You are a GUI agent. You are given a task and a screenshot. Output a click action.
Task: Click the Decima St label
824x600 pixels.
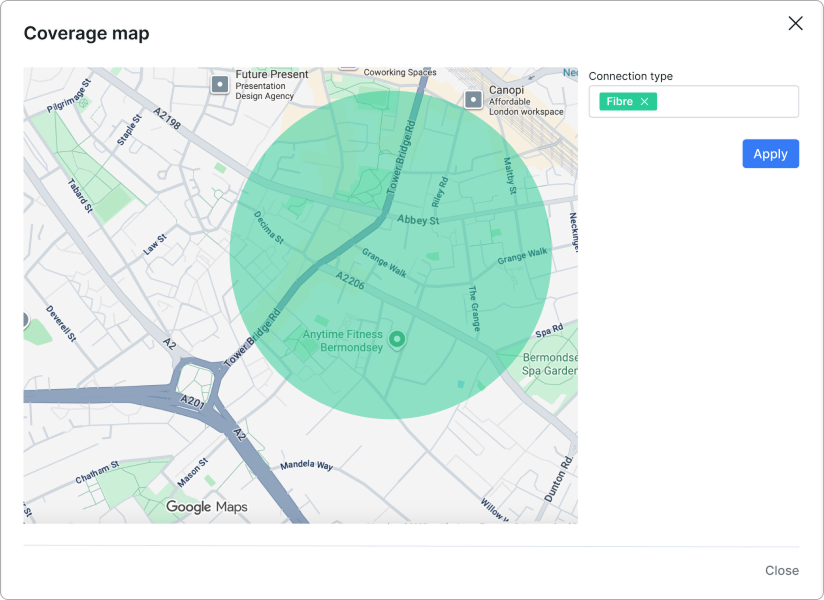(x=269, y=227)
